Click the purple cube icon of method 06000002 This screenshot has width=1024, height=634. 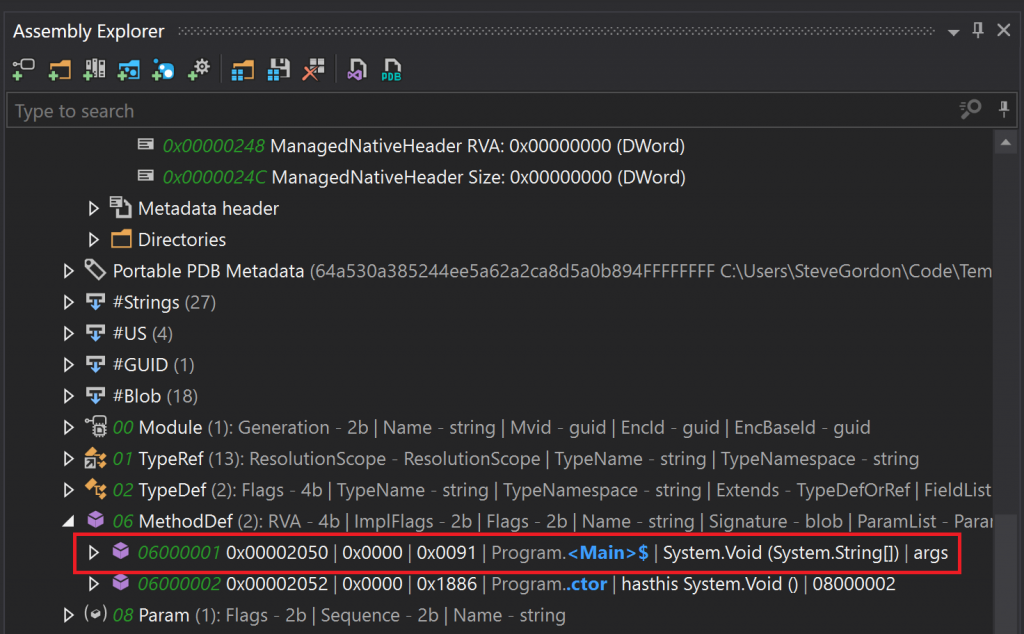click(121, 582)
